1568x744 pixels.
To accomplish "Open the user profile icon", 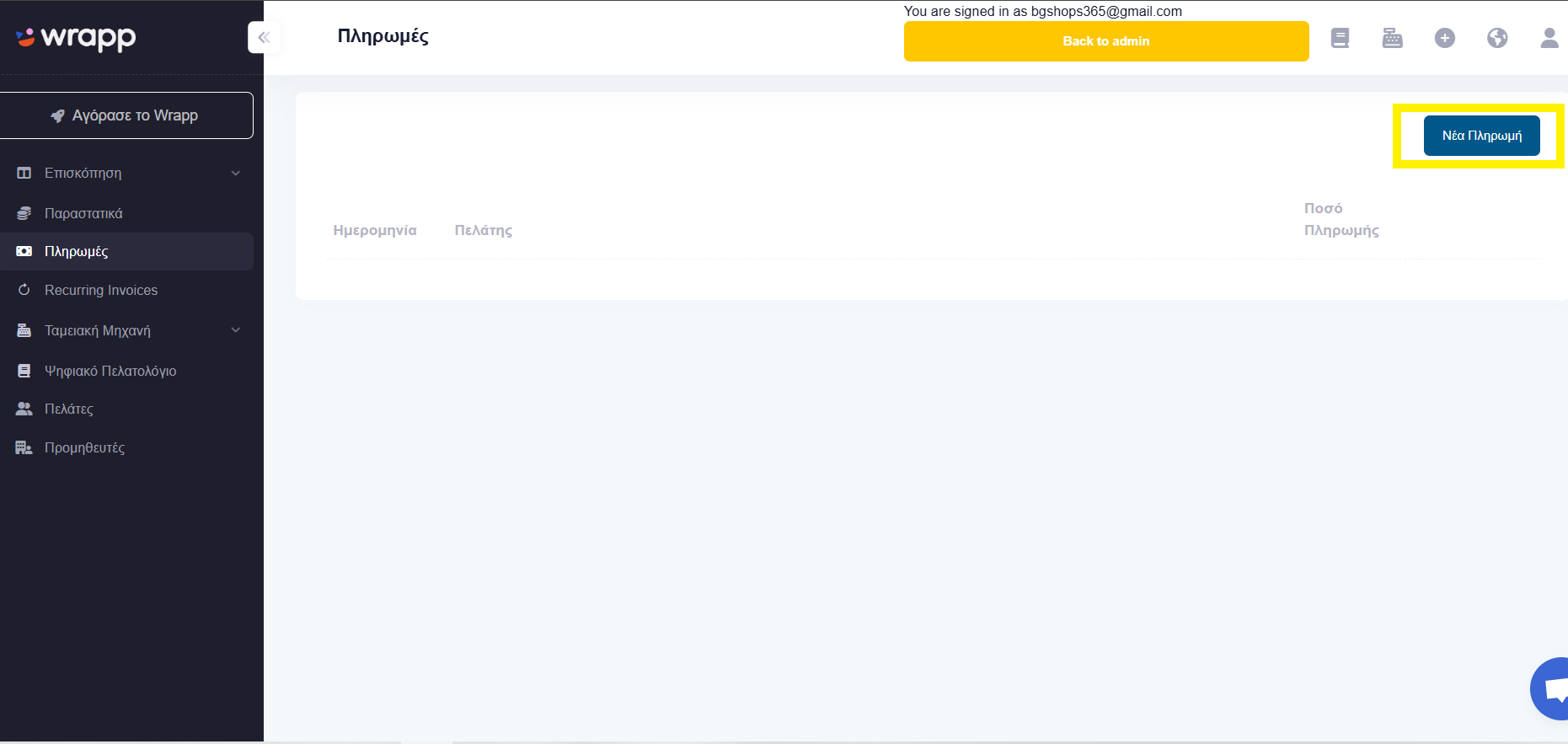I will (x=1549, y=38).
